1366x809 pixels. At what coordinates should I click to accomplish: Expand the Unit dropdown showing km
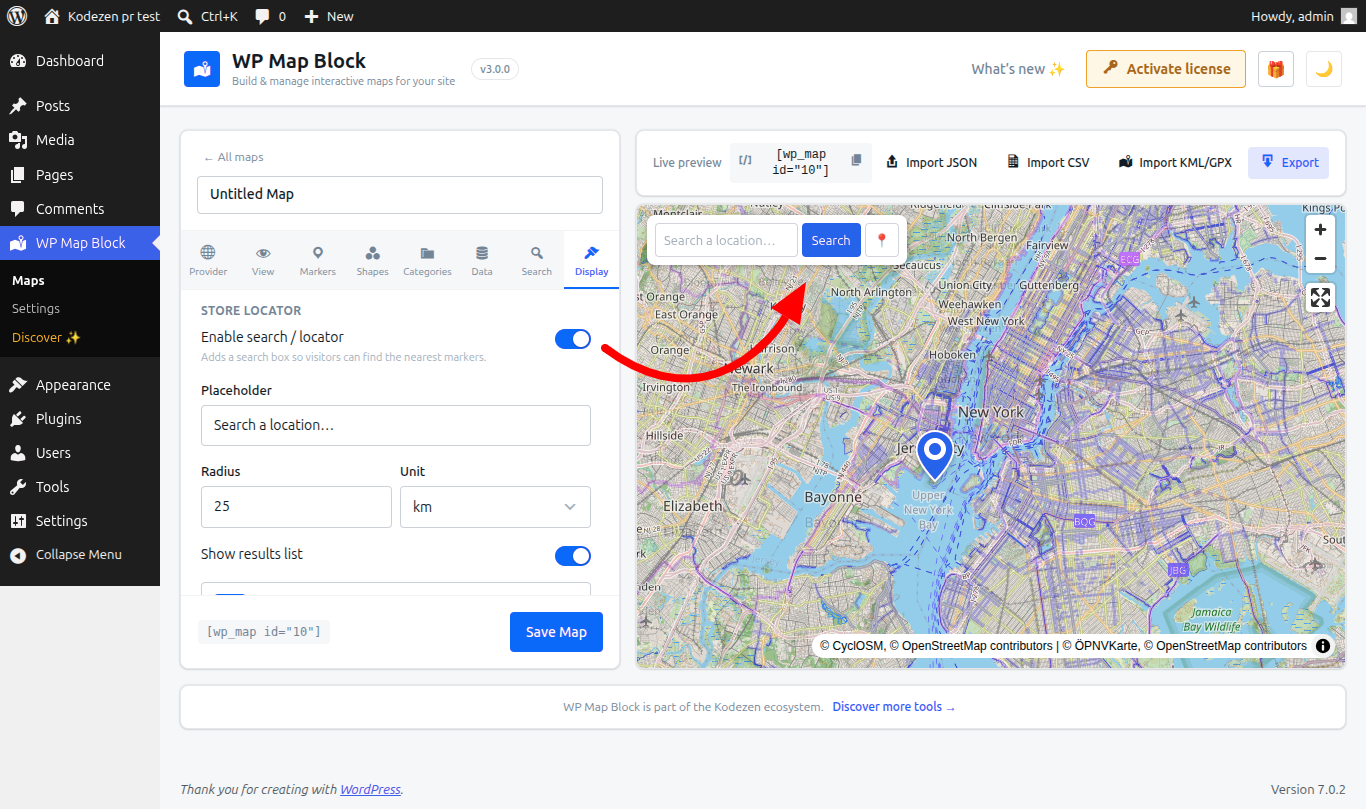495,507
